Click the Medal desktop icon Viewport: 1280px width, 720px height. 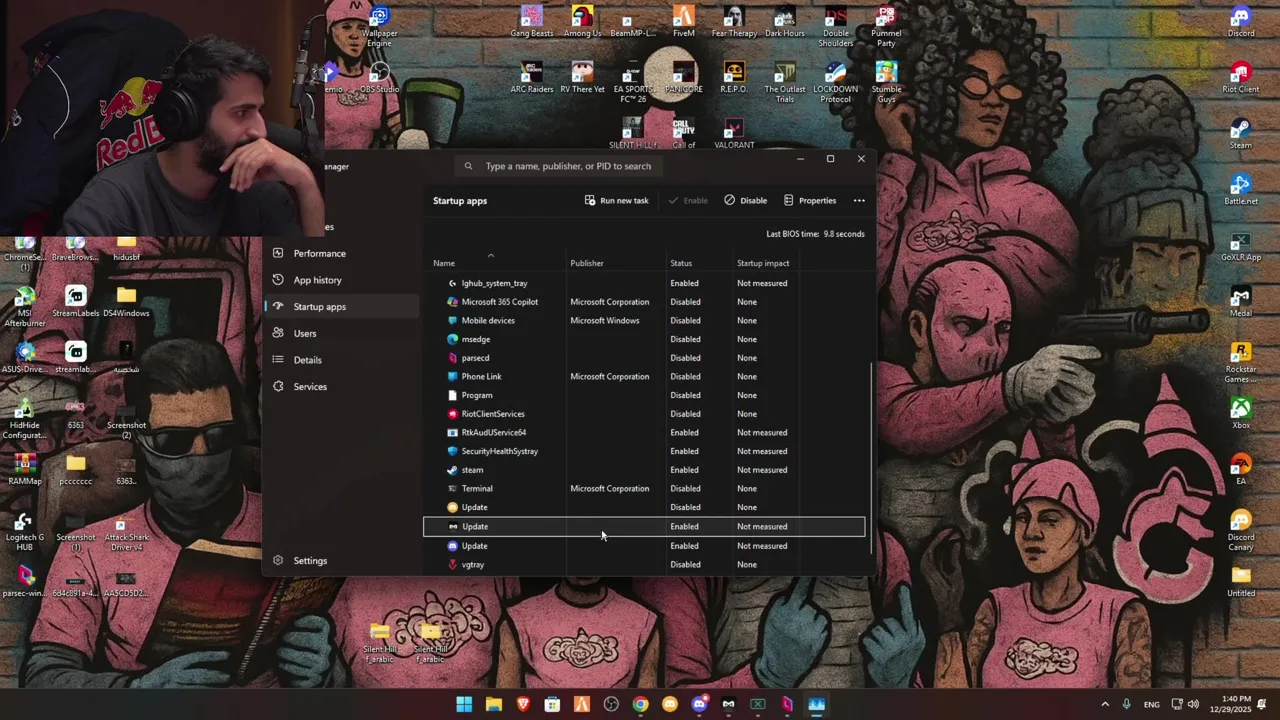(x=1241, y=303)
